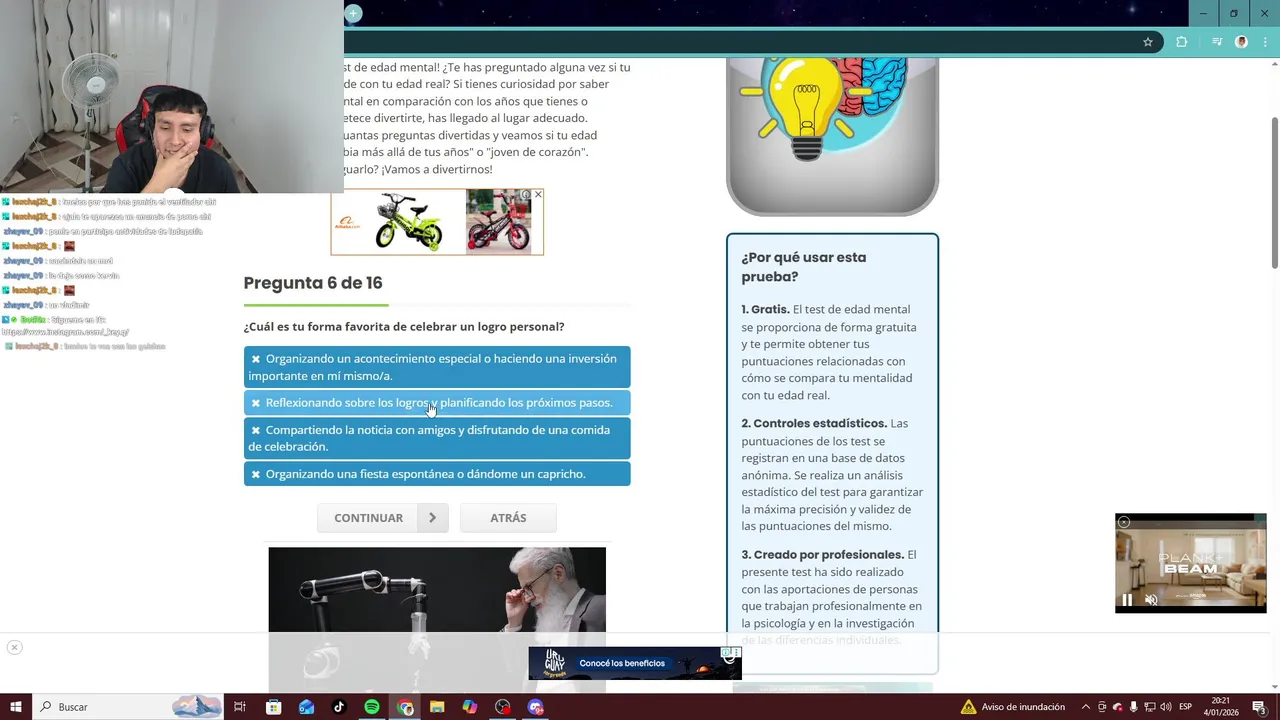Viewport: 1280px width, 720px height.
Task: Select answer 'Reflexionando sobre los logros'
Action: (x=437, y=403)
